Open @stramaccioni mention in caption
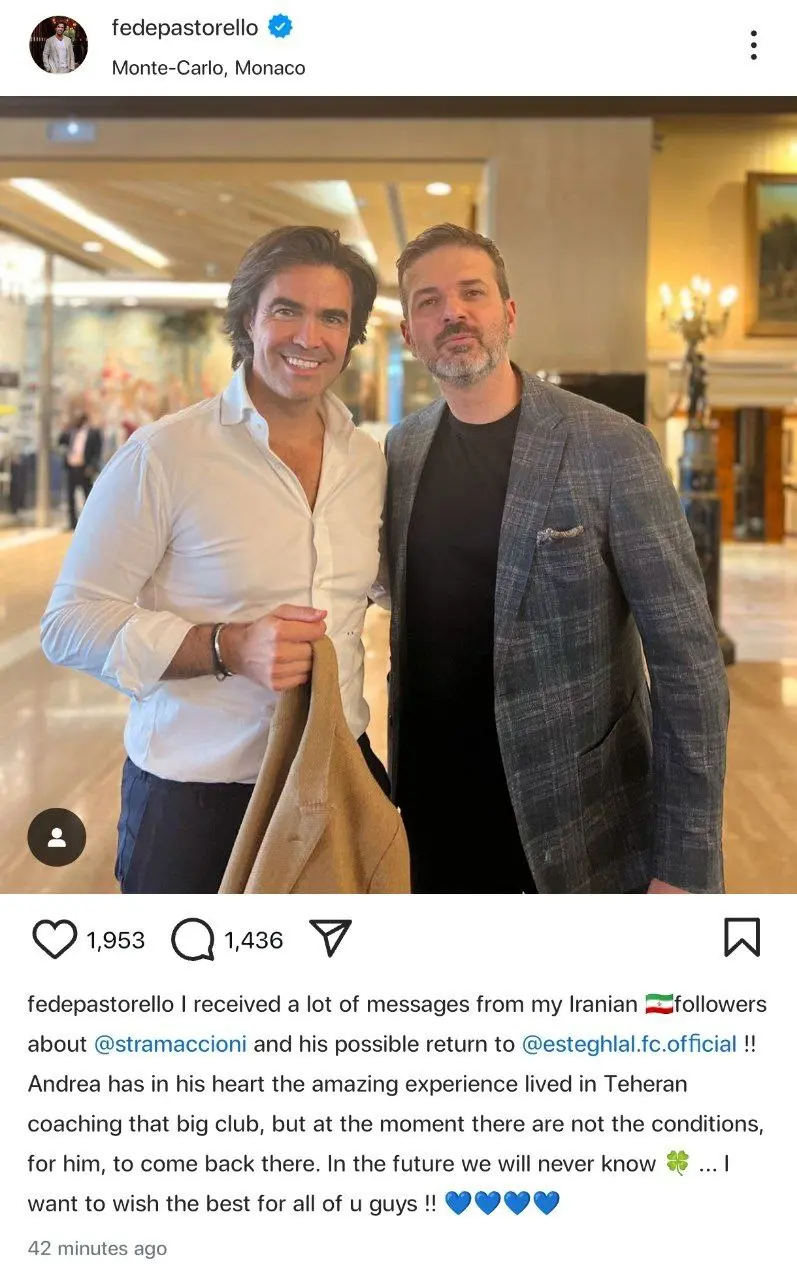Image resolution: width=797 pixels, height=1280 pixels. coord(170,1044)
